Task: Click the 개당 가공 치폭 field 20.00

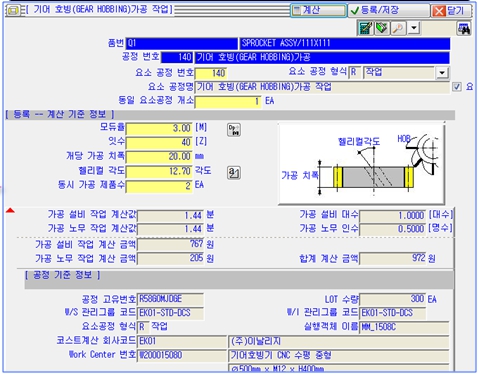Action: pos(159,157)
